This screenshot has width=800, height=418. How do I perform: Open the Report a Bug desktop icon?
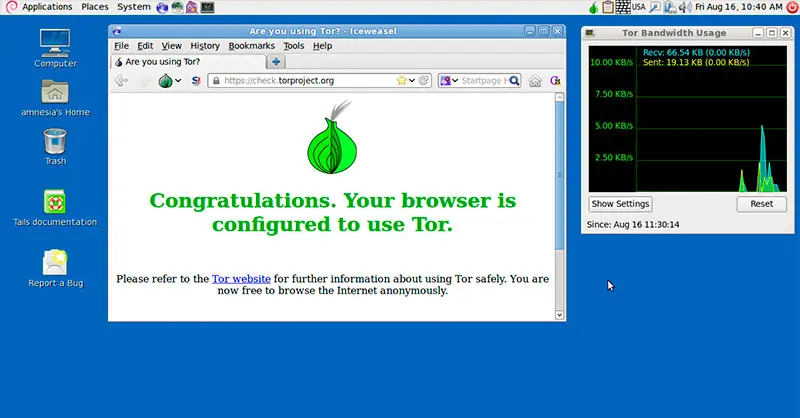pos(55,269)
